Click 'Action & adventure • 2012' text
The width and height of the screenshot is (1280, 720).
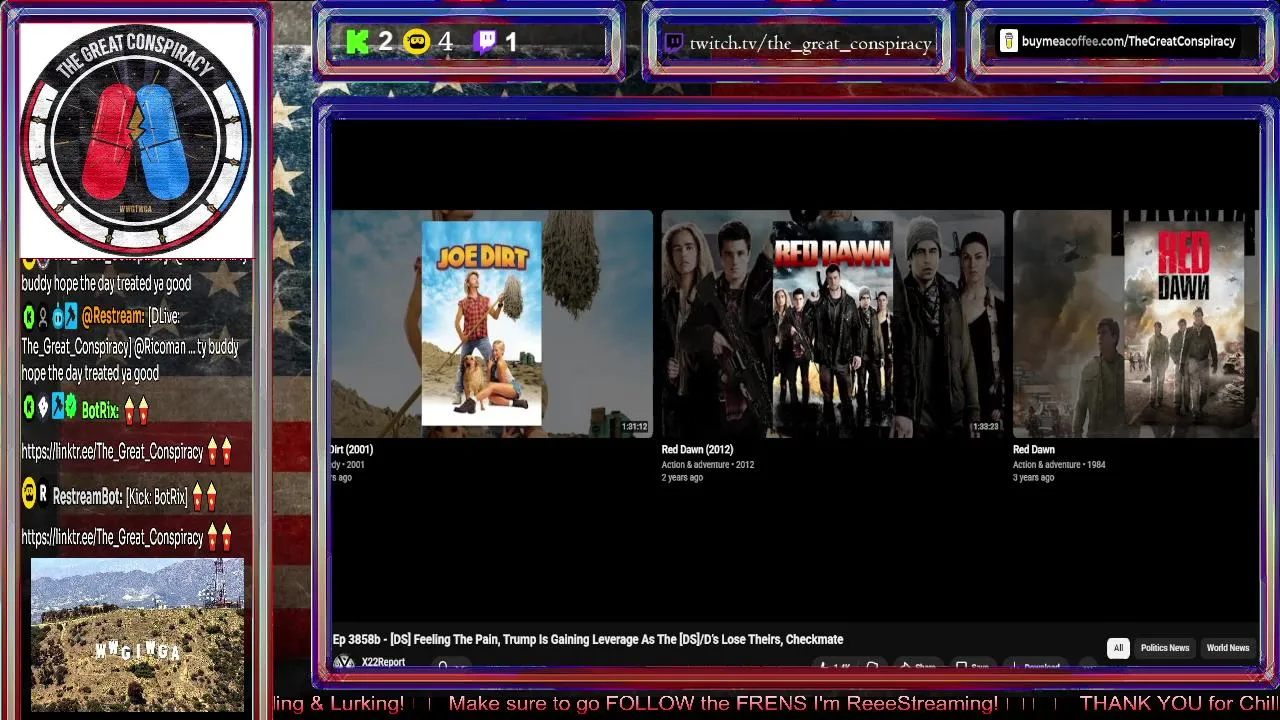[x=707, y=465]
